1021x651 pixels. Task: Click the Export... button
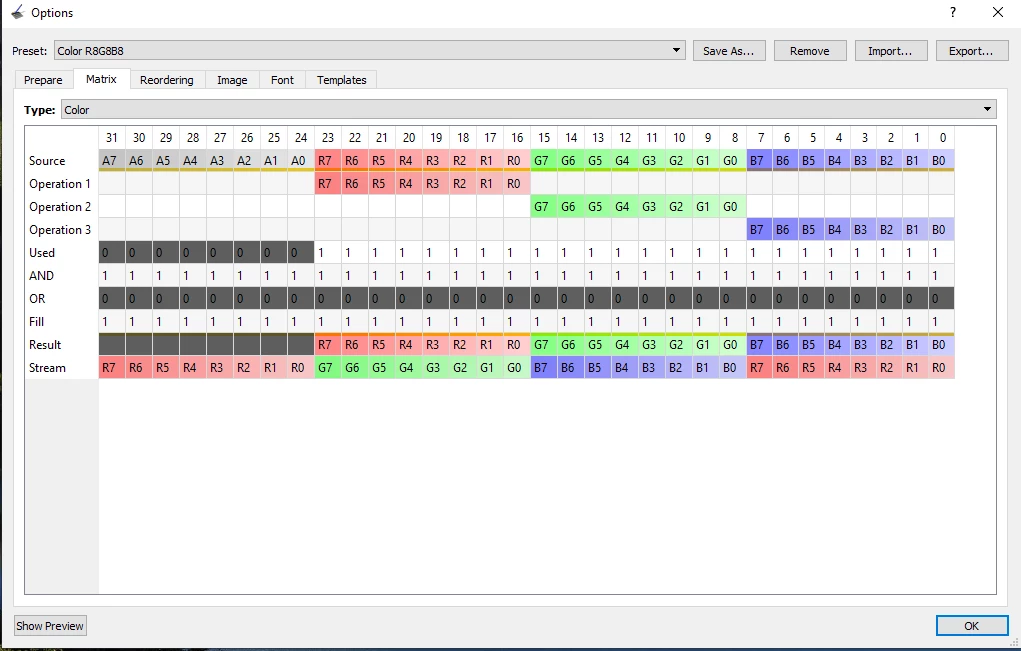tap(971, 51)
